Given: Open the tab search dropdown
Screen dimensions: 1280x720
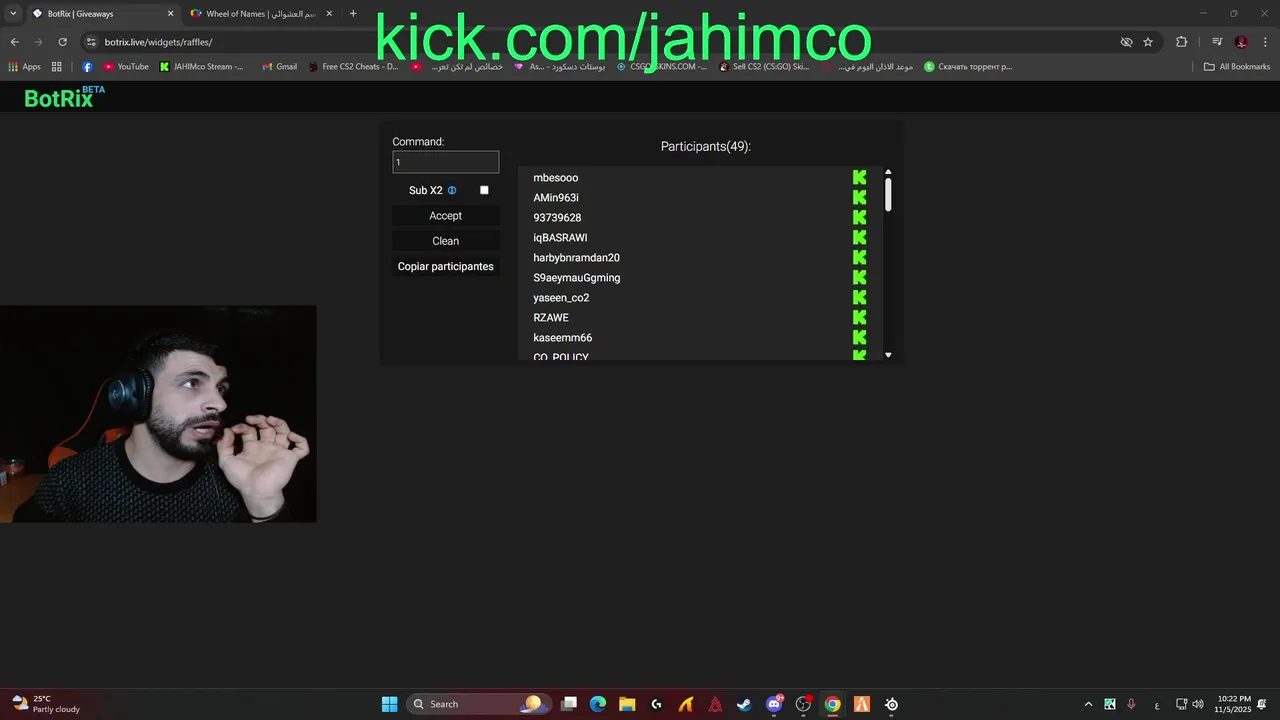Looking at the screenshot, I should coord(13,14).
